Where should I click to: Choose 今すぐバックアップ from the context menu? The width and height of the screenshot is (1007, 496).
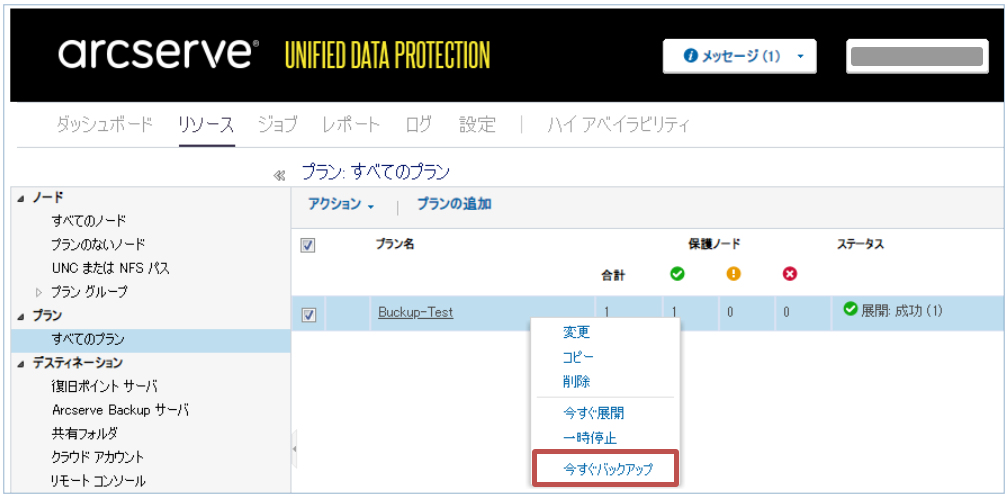[608, 469]
